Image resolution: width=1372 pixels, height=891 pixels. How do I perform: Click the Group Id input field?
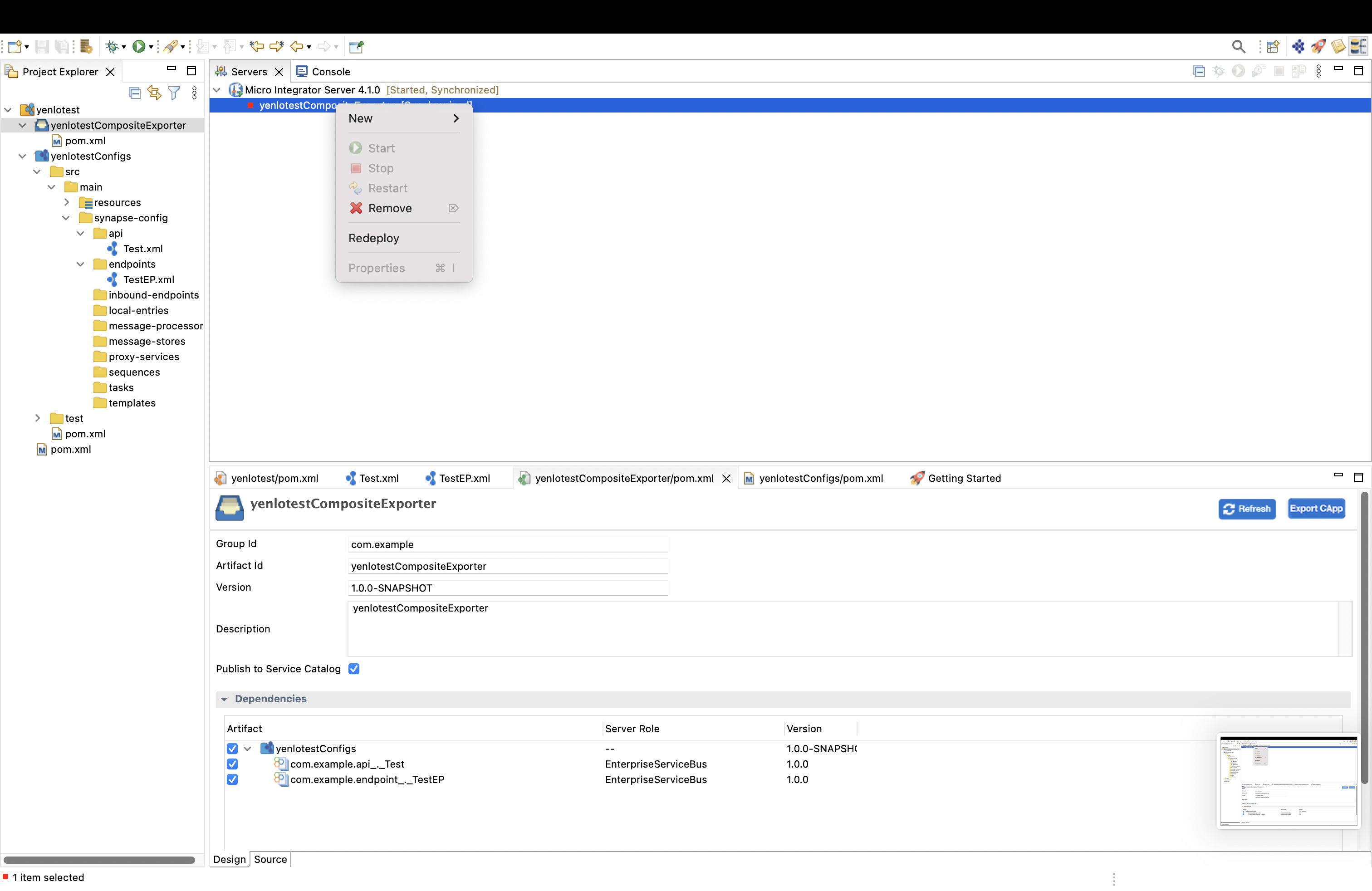[x=508, y=544]
